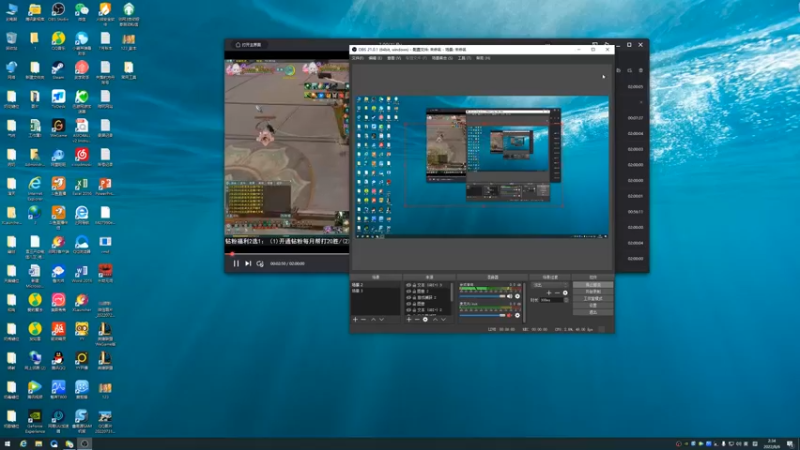Image resolution: width=800 pixels, height=450 pixels.
Task: Move the selected scene up
Action: click(x=373, y=319)
